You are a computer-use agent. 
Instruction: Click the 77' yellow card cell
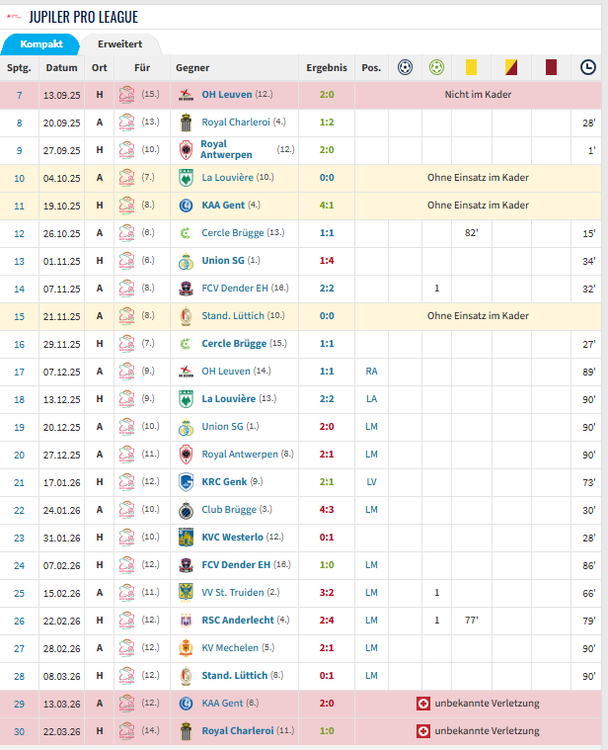(x=471, y=620)
